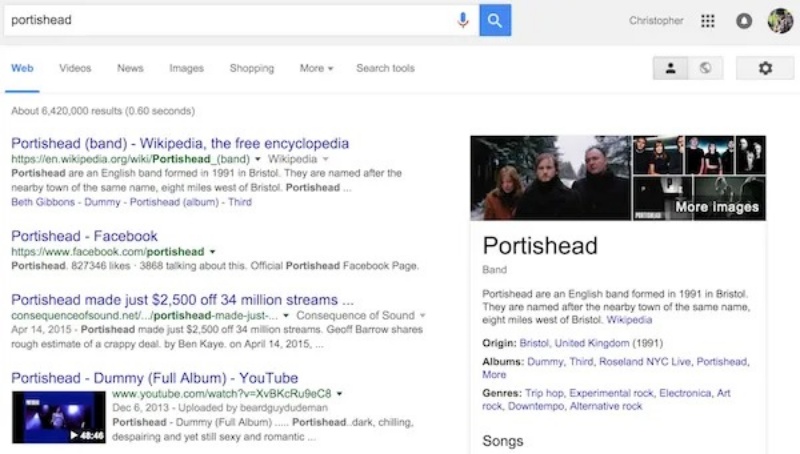This screenshot has height=454, width=800.
Task: Click the Songs heading in panel
Action: (503, 441)
